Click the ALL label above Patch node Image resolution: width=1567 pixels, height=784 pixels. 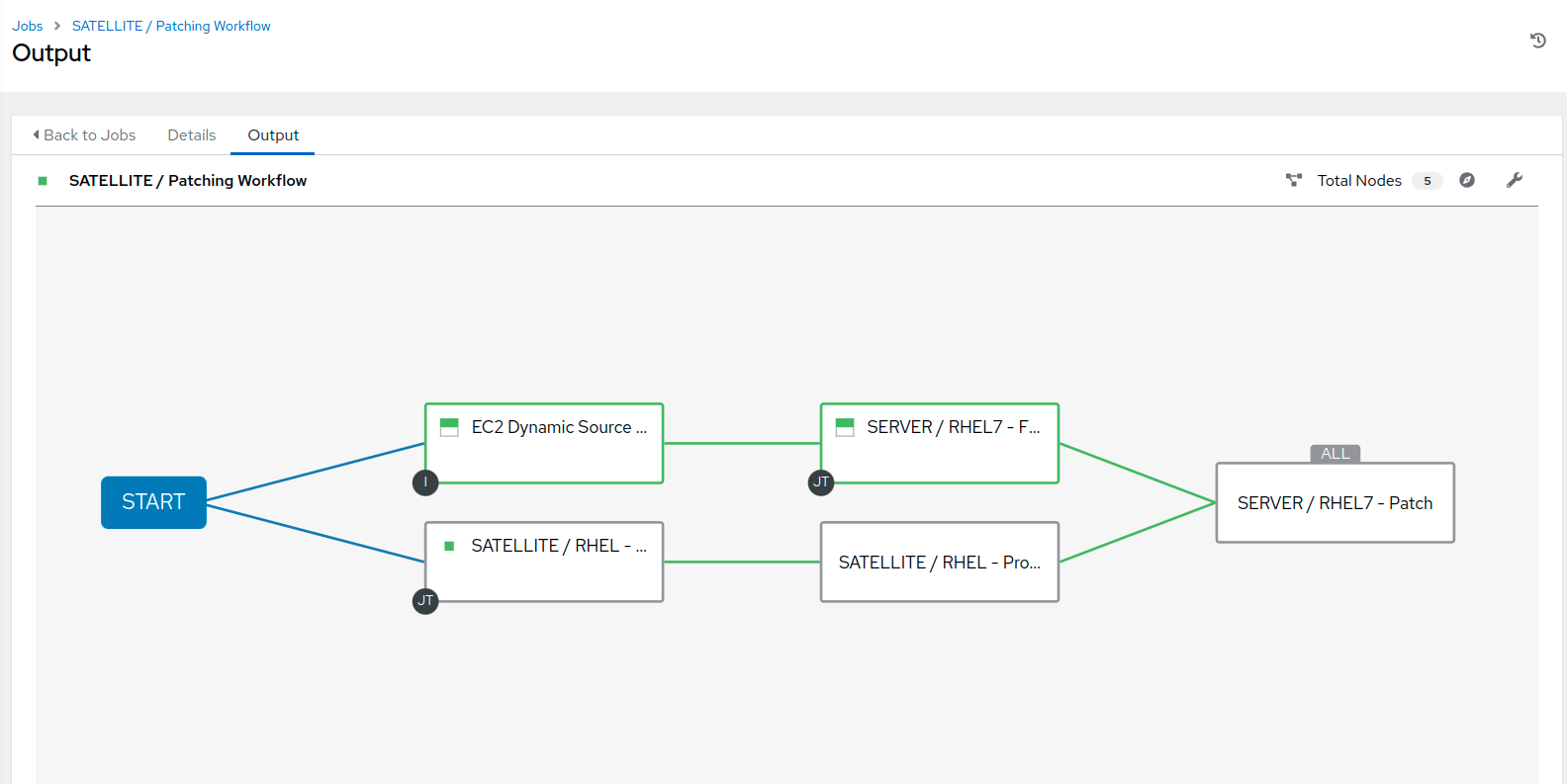1336,454
